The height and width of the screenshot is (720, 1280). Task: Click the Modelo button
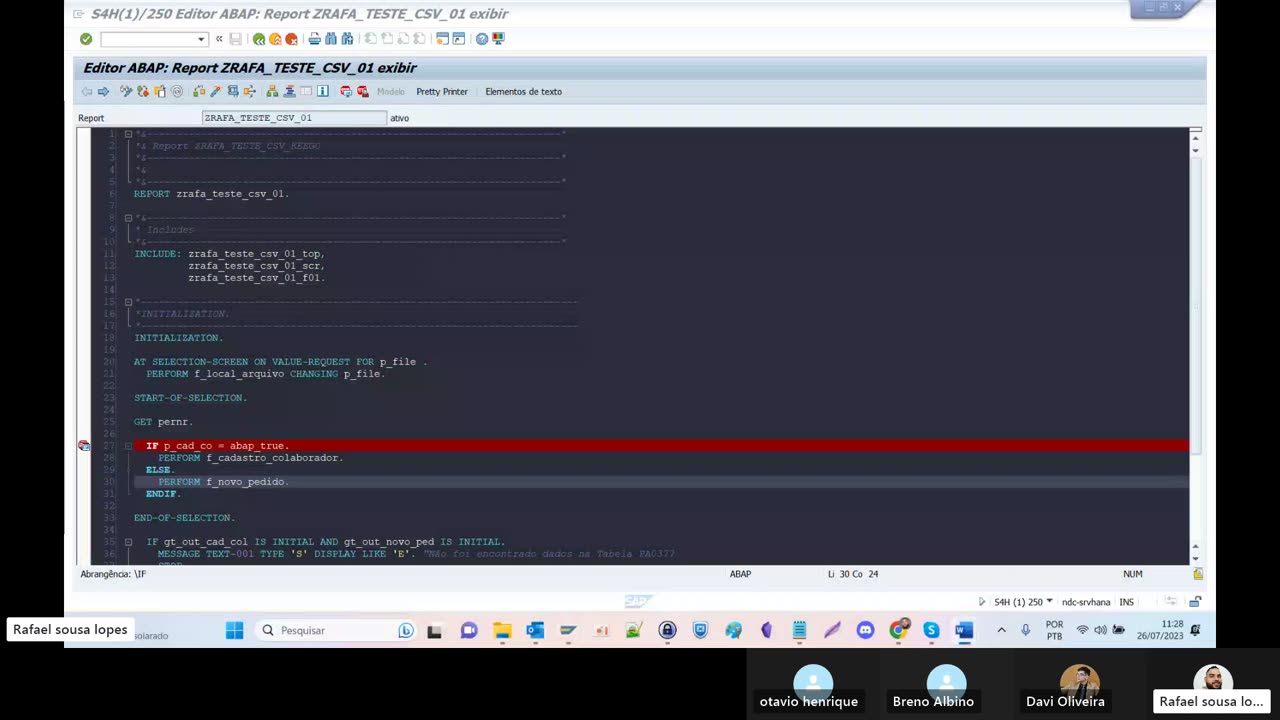click(x=391, y=92)
